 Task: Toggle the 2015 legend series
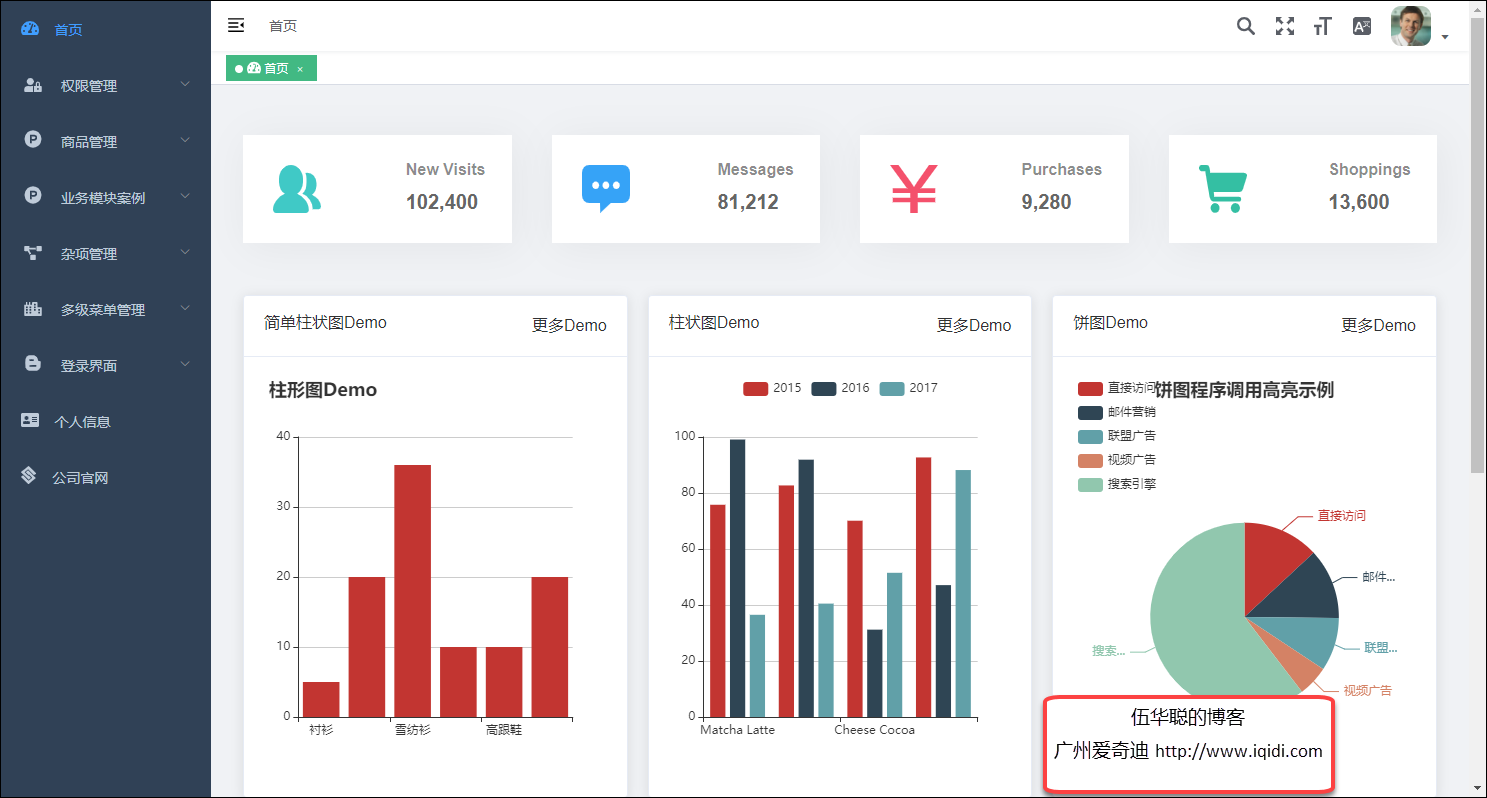[772, 388]
